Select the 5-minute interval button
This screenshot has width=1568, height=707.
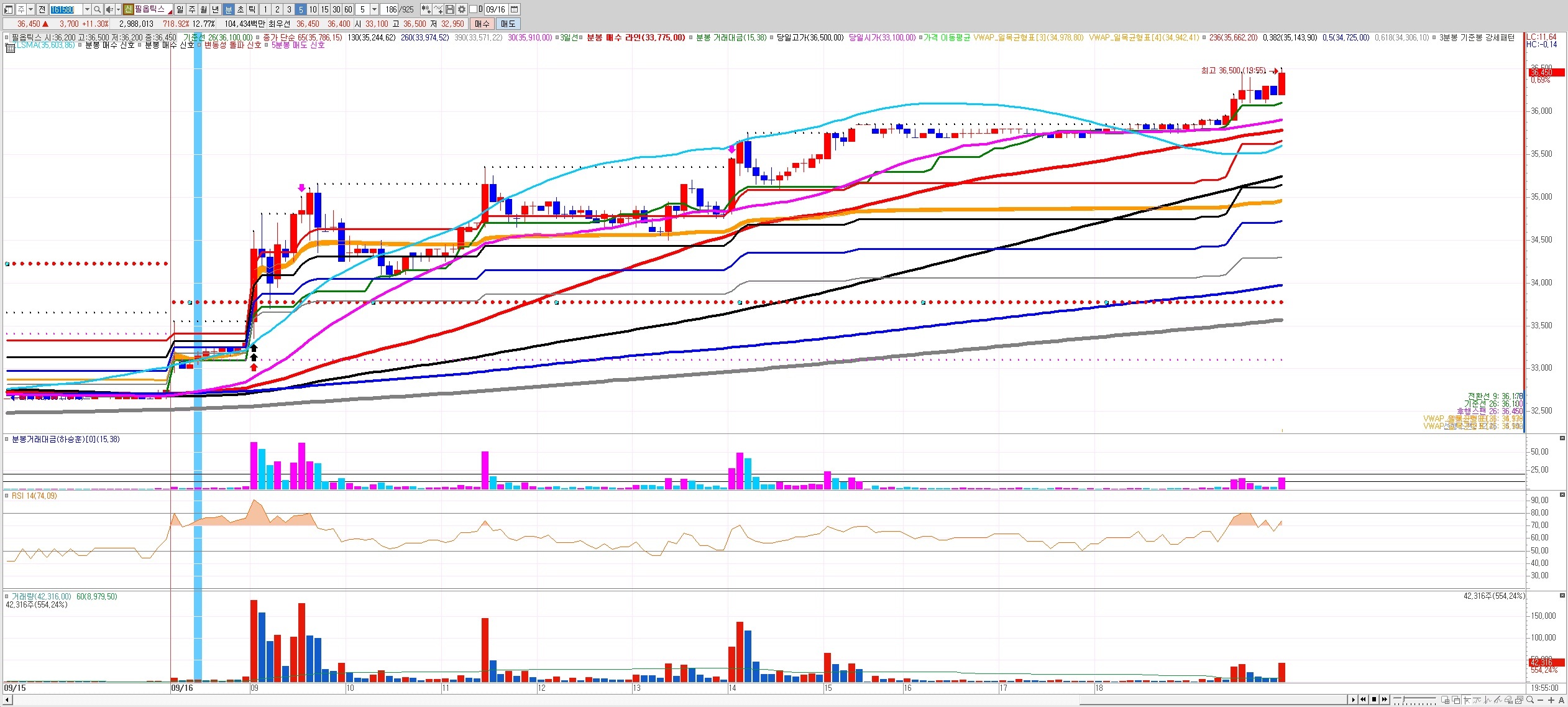pyautogui.click(x=301, y=9)
